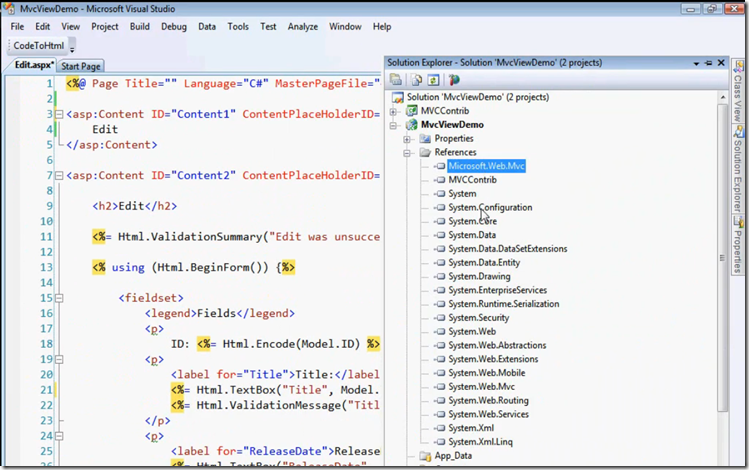Collapse the code region at line 3
The height and width of the screenshot is (470, 749).
pos(59,114)
